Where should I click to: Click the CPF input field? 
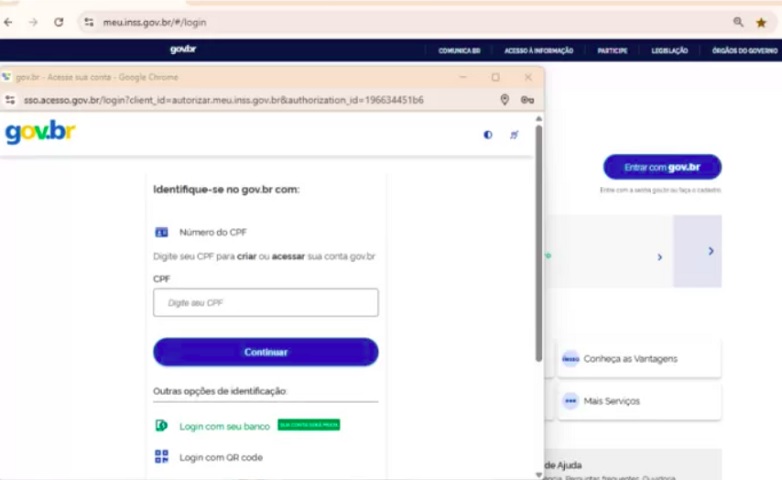pyautogui.click(x=265, y=303)
